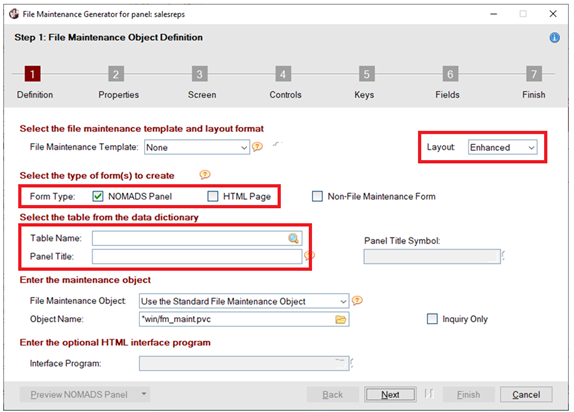Show help bubble beside File Maintenance Template
Screen dimensions: 574x412
(257, 147)
